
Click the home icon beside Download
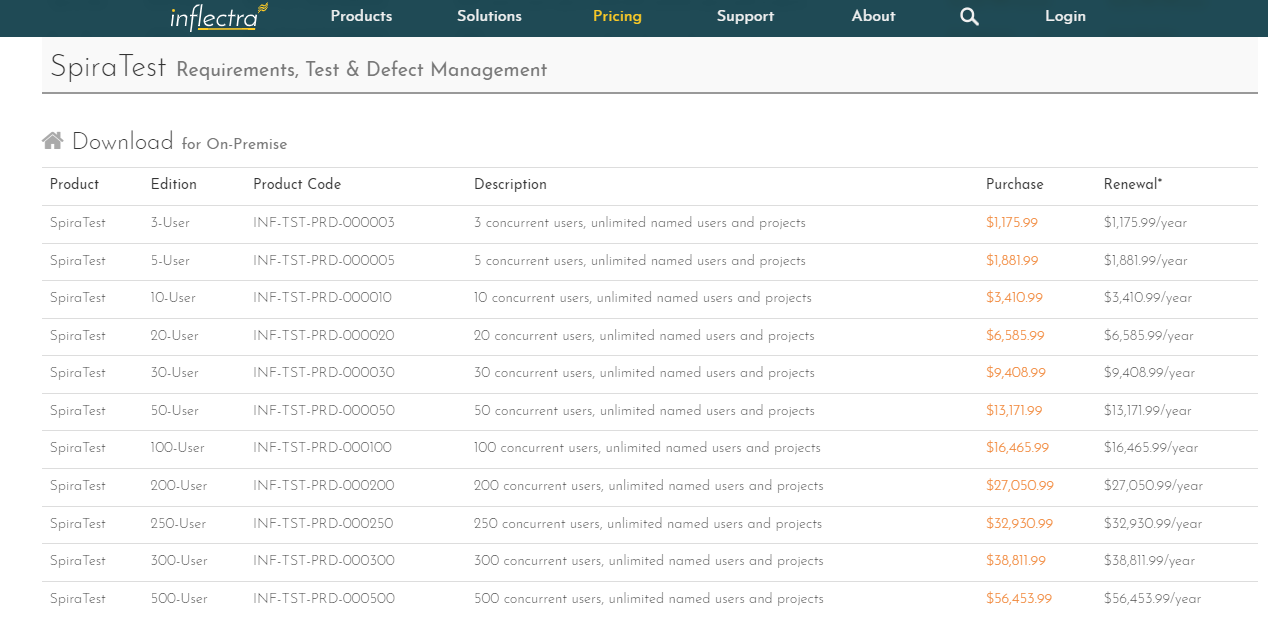tap(53, 141)
